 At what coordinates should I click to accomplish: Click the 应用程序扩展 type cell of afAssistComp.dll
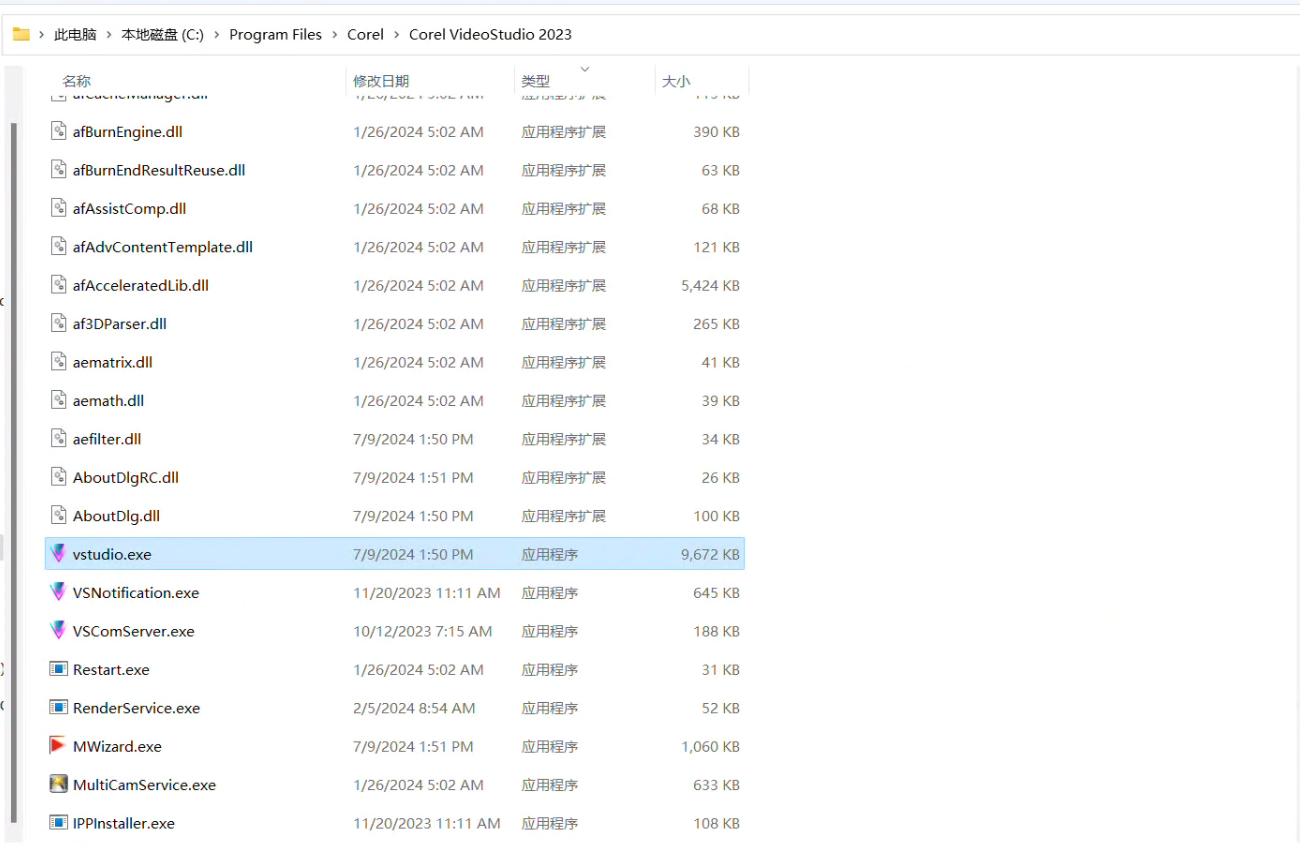[563, 208]
